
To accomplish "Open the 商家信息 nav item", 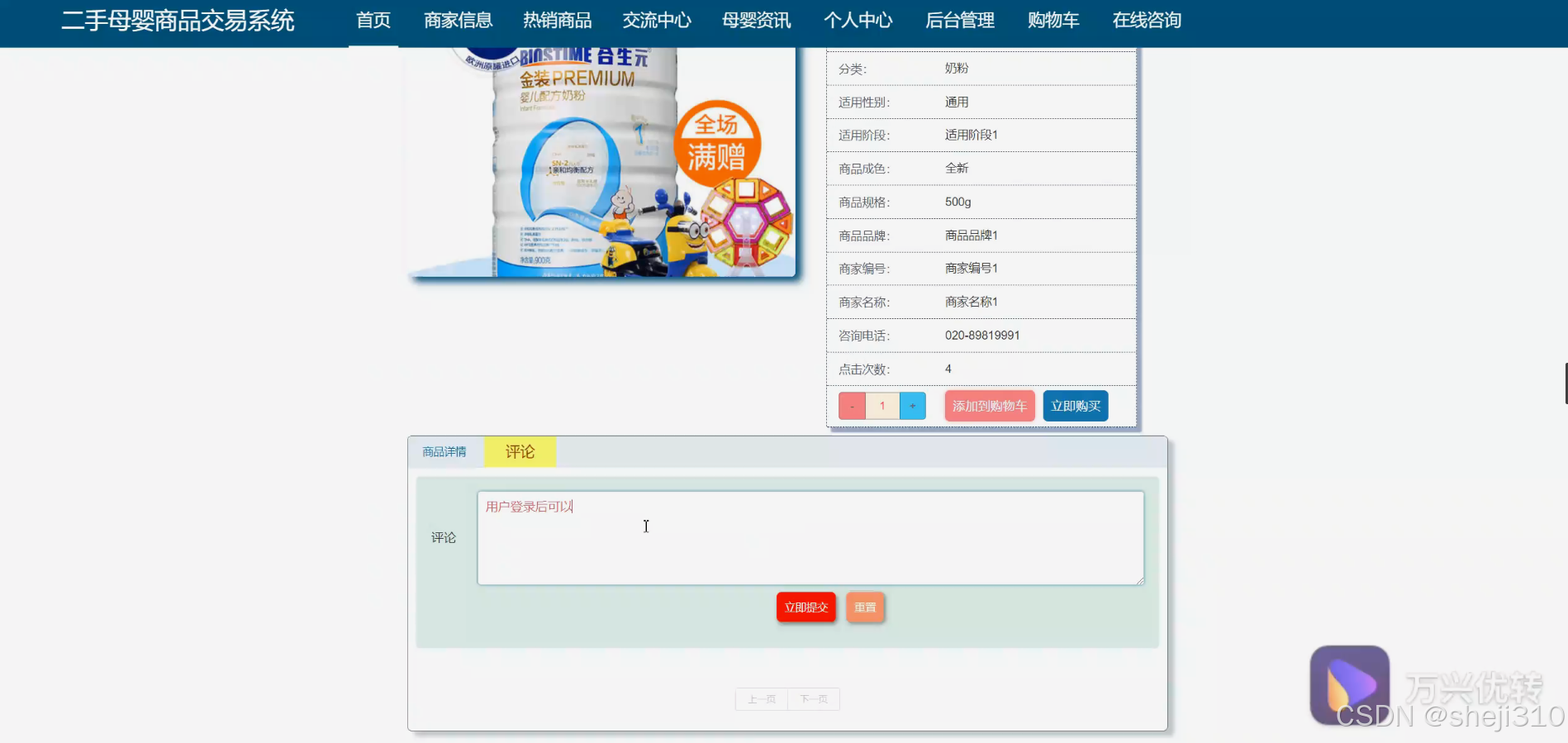I will [x=458, y=21].
